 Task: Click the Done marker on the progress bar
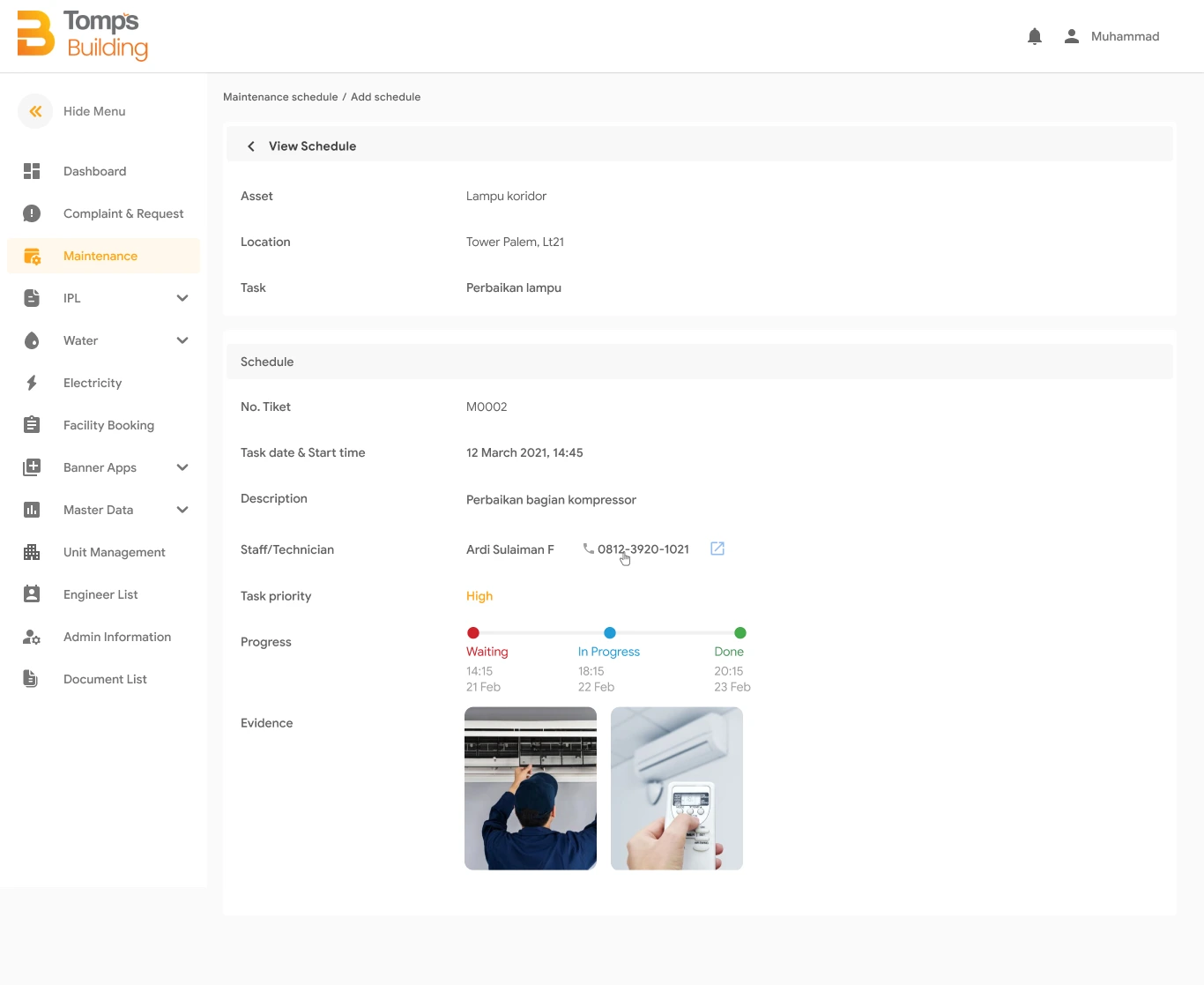[739, 632]
